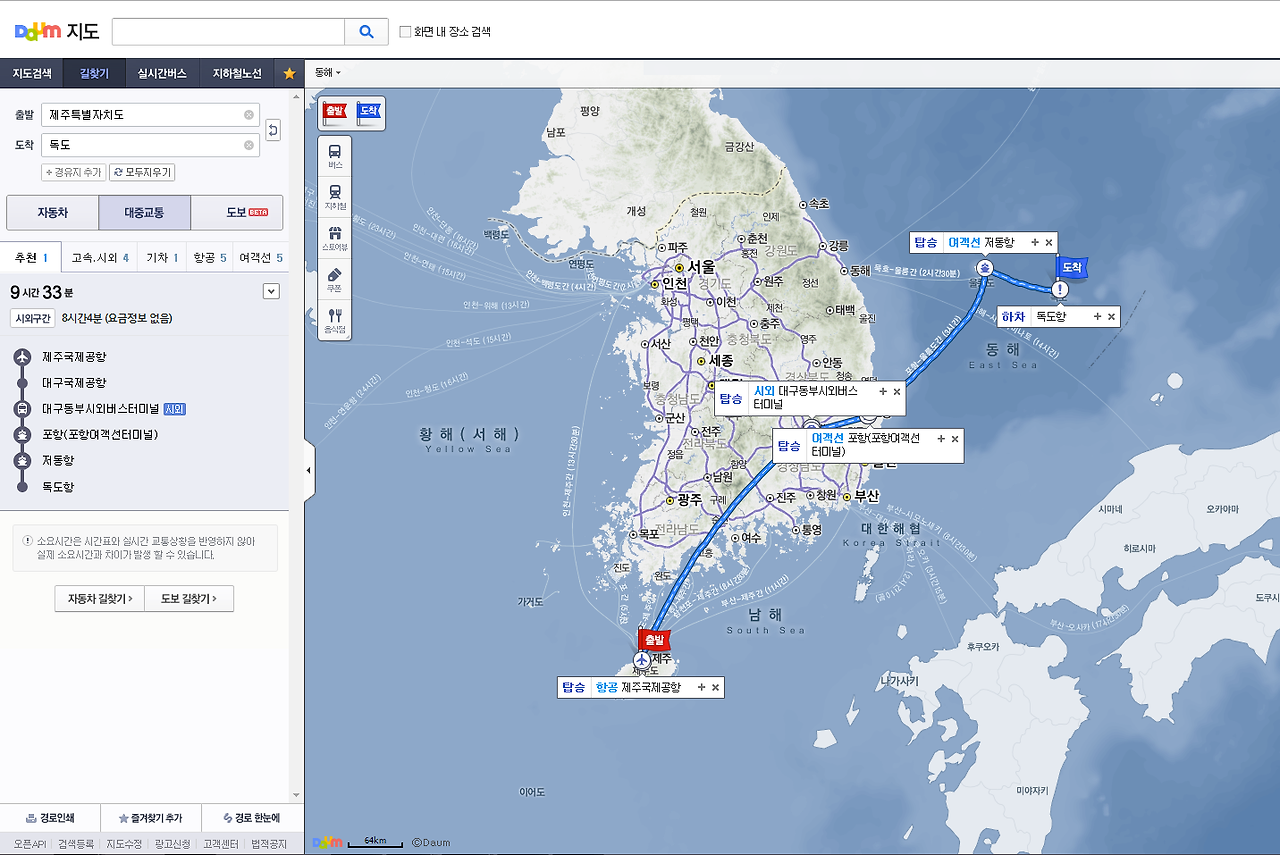The height and width of the screenshot is (855, 1280).
Task: Open 스토어뷰 from map toolbar
Action: (x=334, y=238)
